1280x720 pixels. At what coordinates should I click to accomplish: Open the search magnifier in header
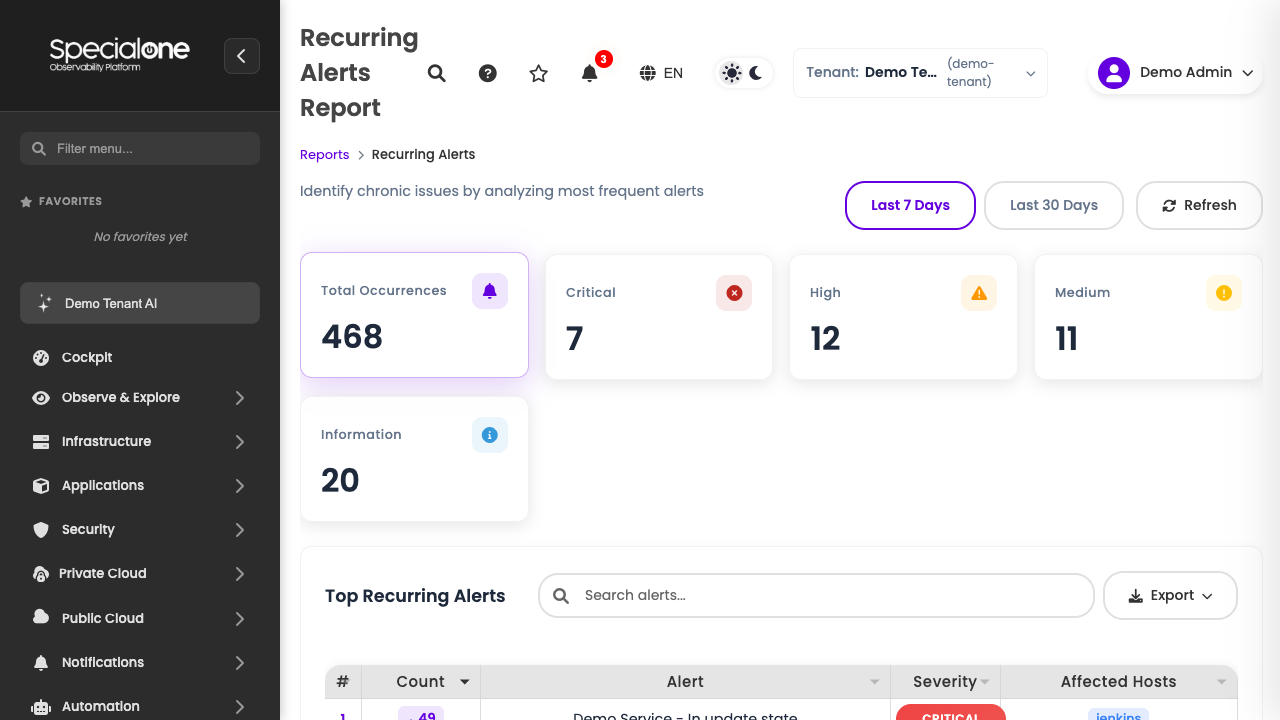point(437,73)
